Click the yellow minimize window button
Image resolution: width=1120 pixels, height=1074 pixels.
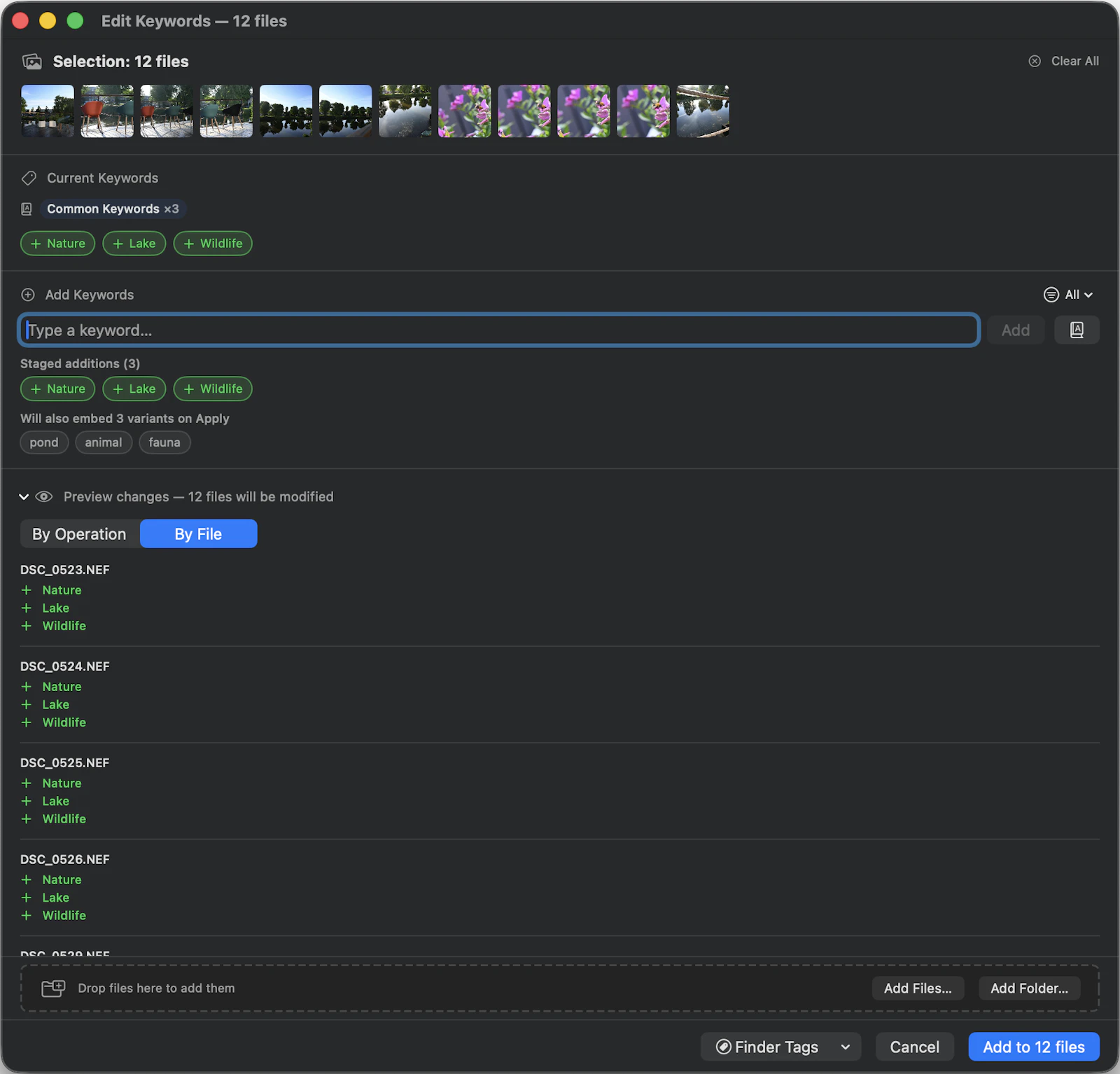point(48,21)
